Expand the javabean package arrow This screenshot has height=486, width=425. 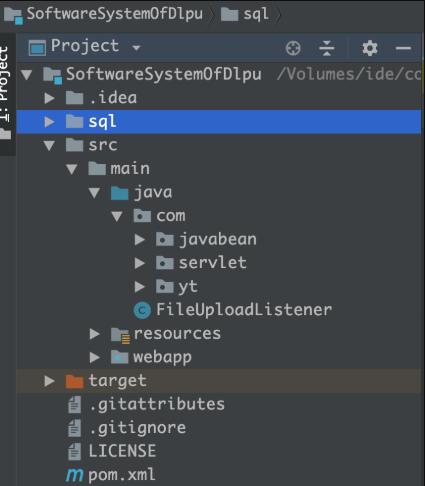click(139, 240)
